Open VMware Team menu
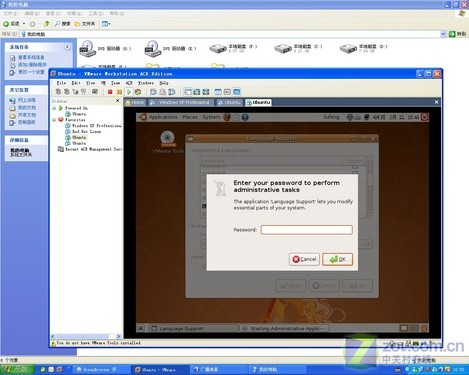469x375 pixels. (x=115, y=83)
